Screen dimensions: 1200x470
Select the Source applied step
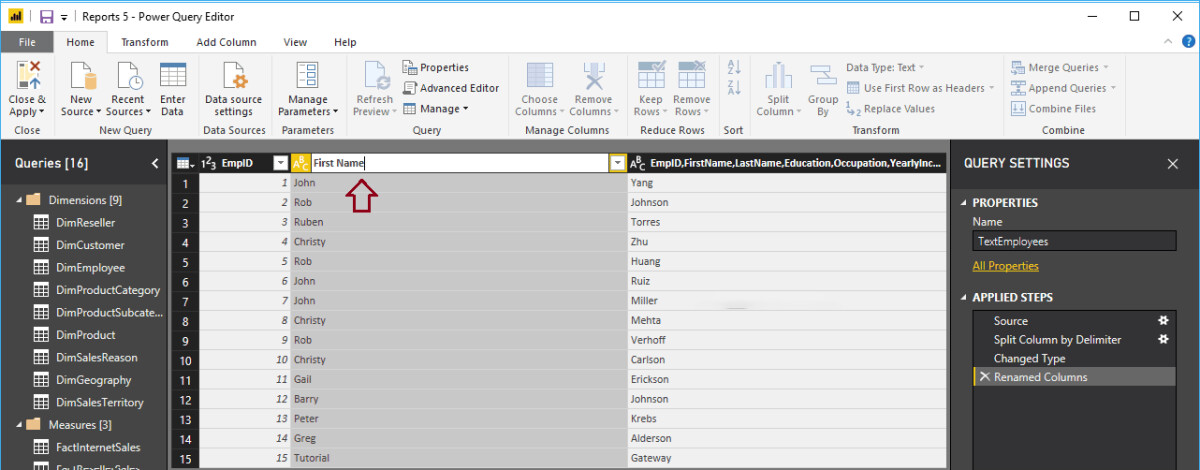(1074, 321)
